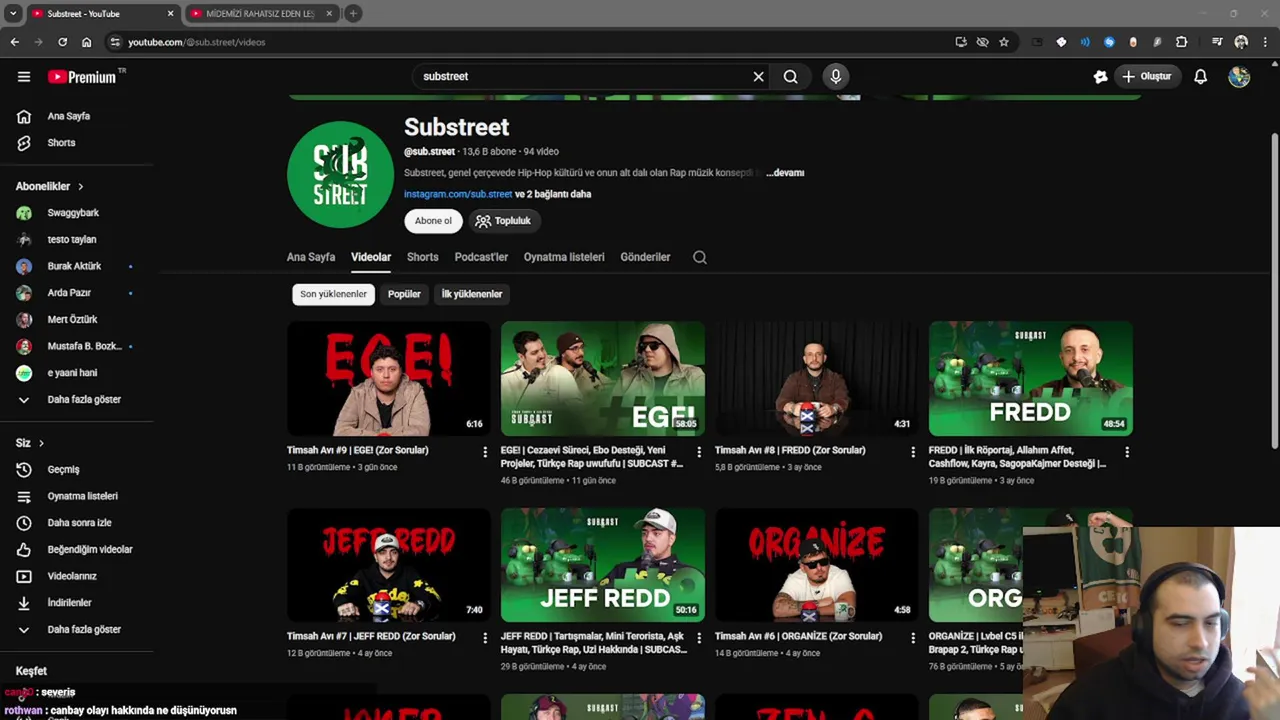This screenshot has width=1280, height=720.
Task: Go back with the browser arrow
Action: [14, 42]
